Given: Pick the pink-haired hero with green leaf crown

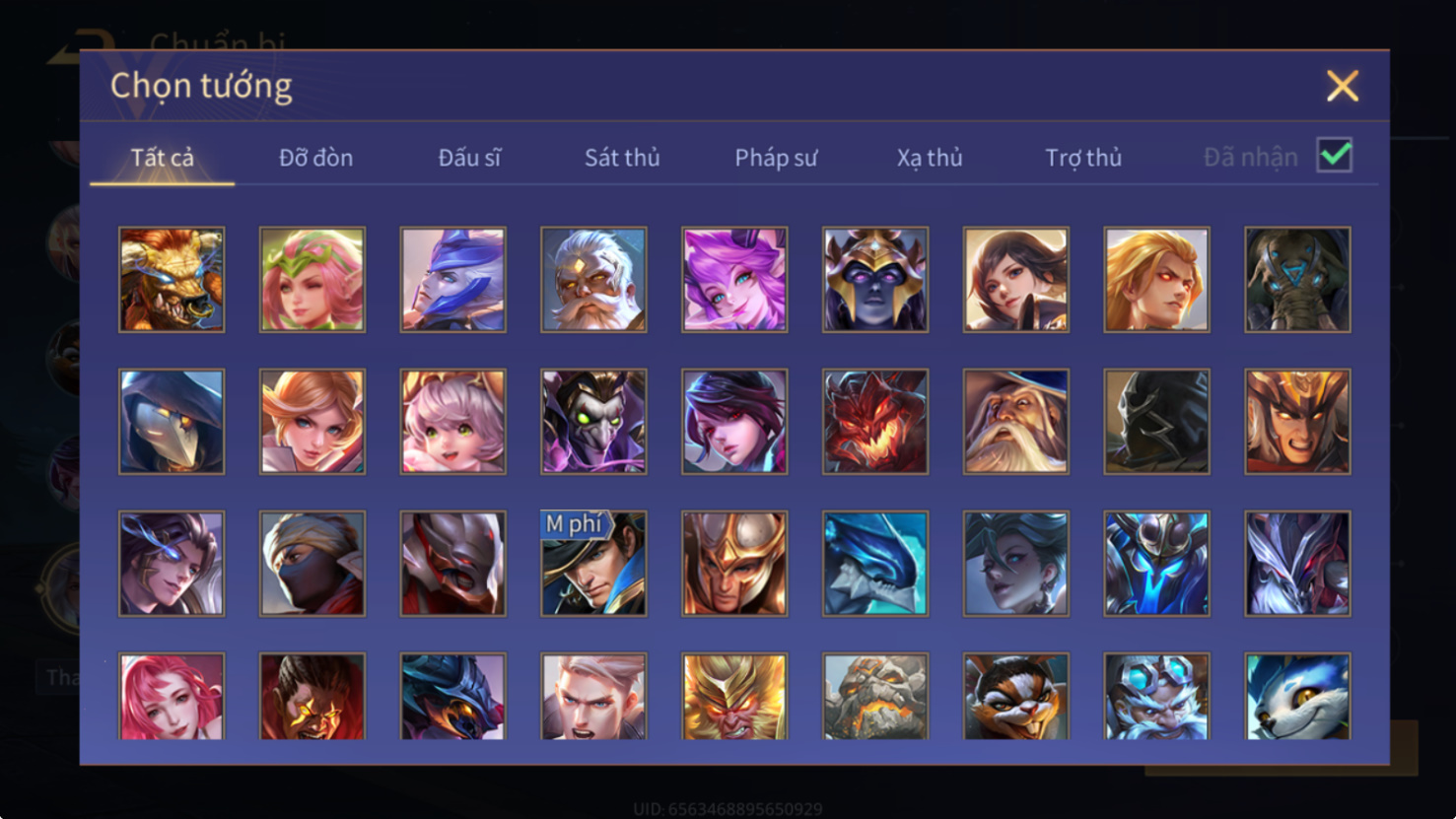Looking at the screenshot, I should point(312,280).
